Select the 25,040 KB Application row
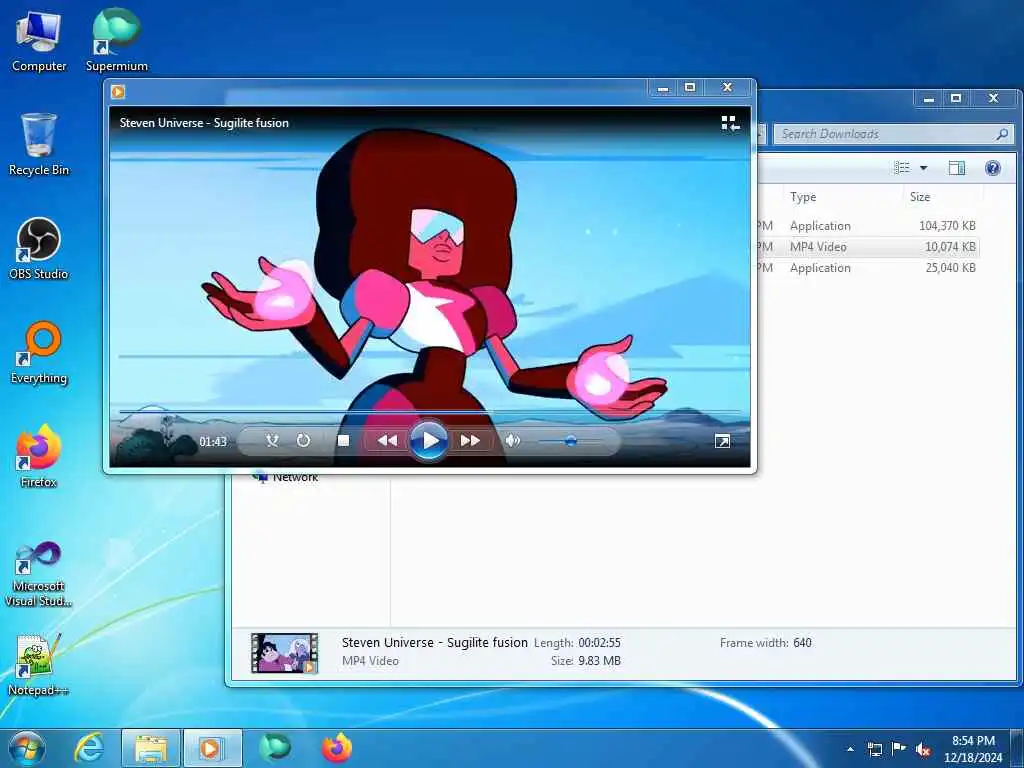 (869, 268)
